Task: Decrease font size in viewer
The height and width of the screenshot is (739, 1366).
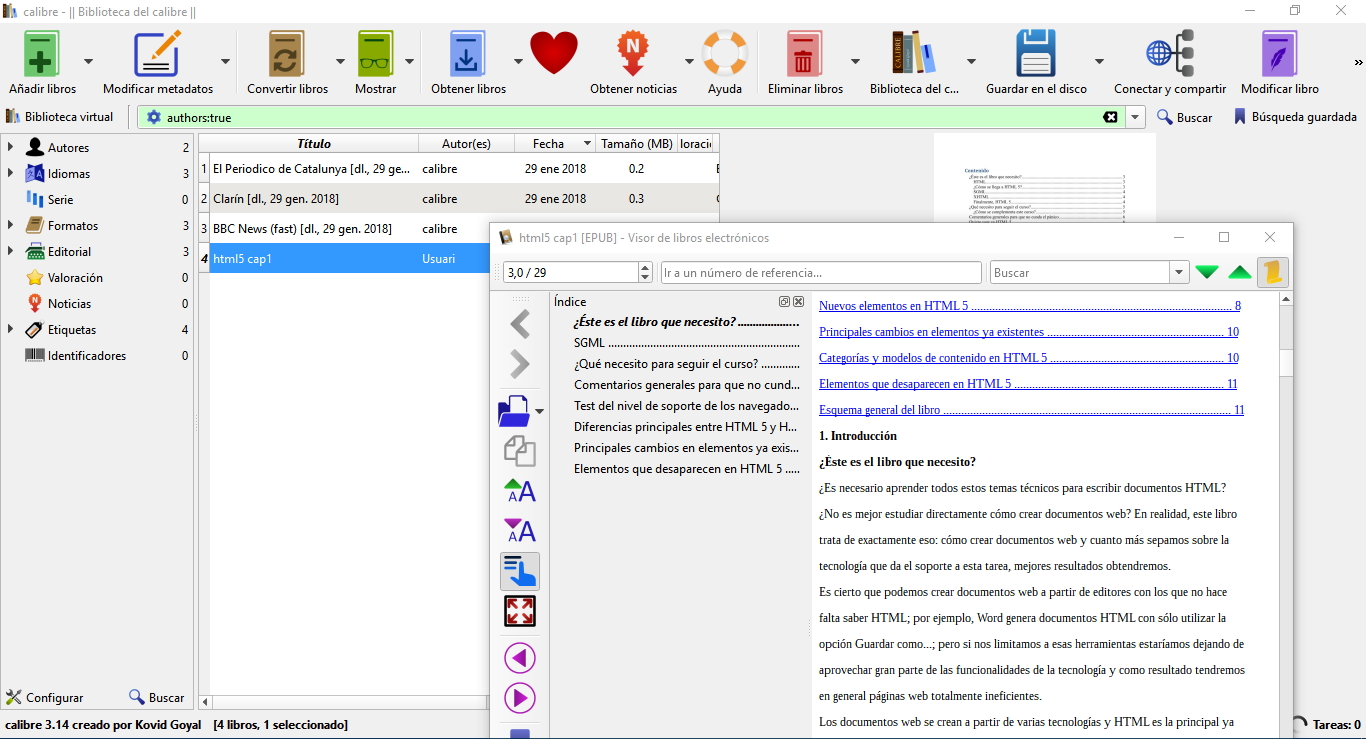Action: coord(520,530)
